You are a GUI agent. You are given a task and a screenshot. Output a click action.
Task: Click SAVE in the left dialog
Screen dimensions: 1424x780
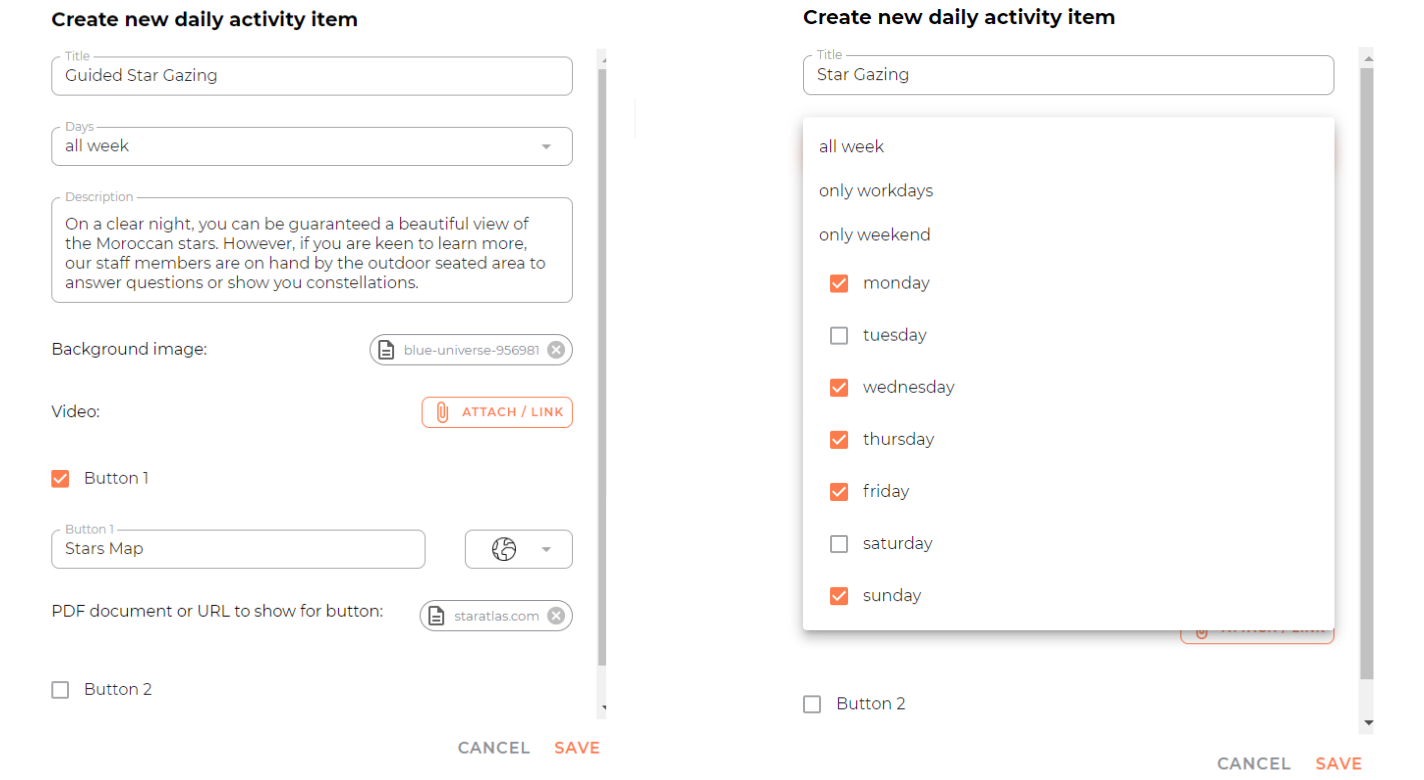(577, 747)
